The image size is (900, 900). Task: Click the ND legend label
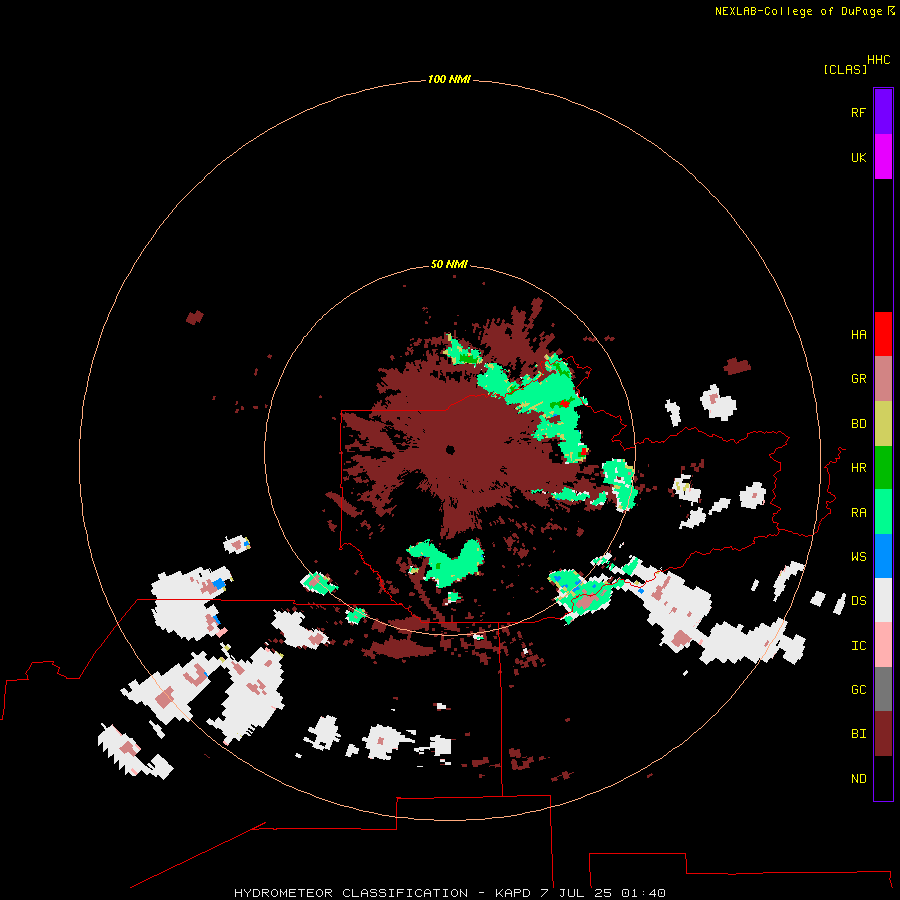click(858, 779)
